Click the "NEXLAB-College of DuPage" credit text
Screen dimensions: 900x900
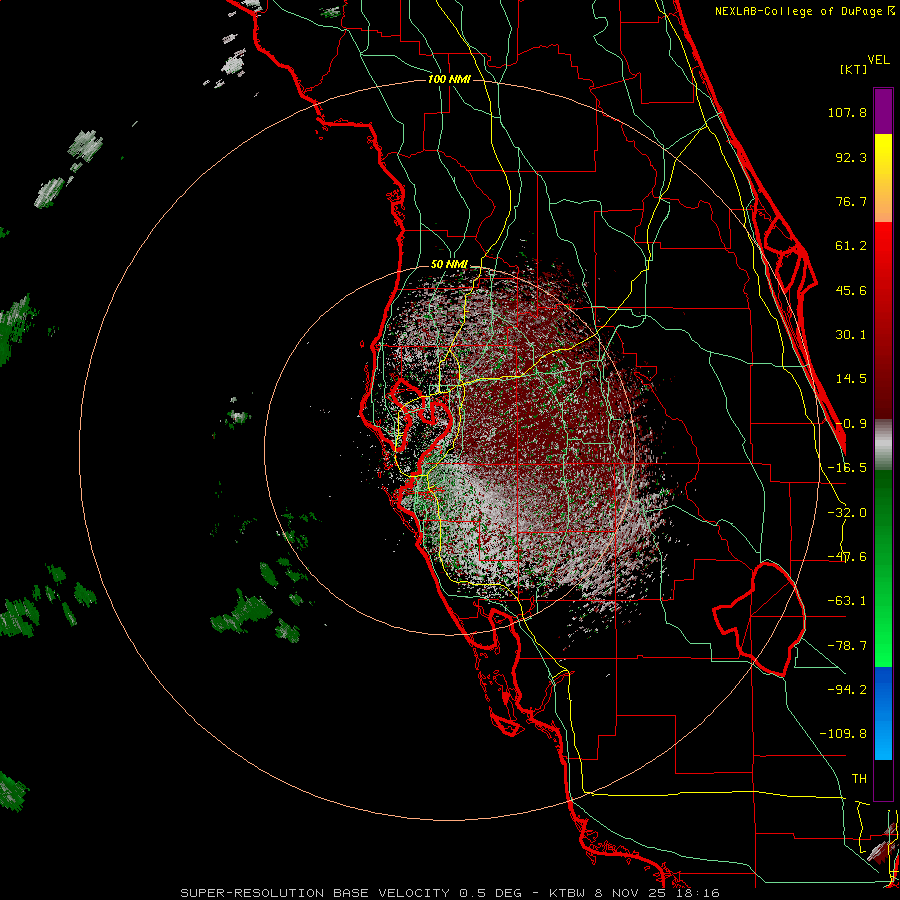799,11
